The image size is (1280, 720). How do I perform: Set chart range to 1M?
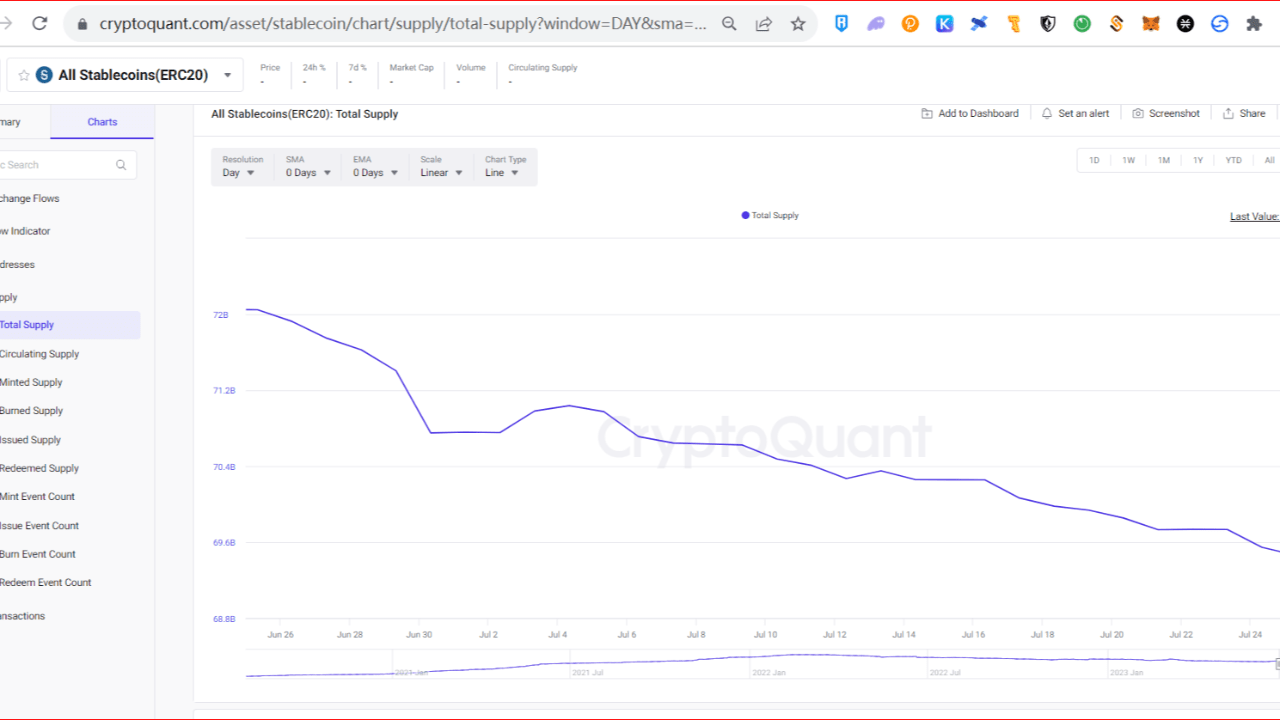pyautogui.click(x=1163, y=160)
